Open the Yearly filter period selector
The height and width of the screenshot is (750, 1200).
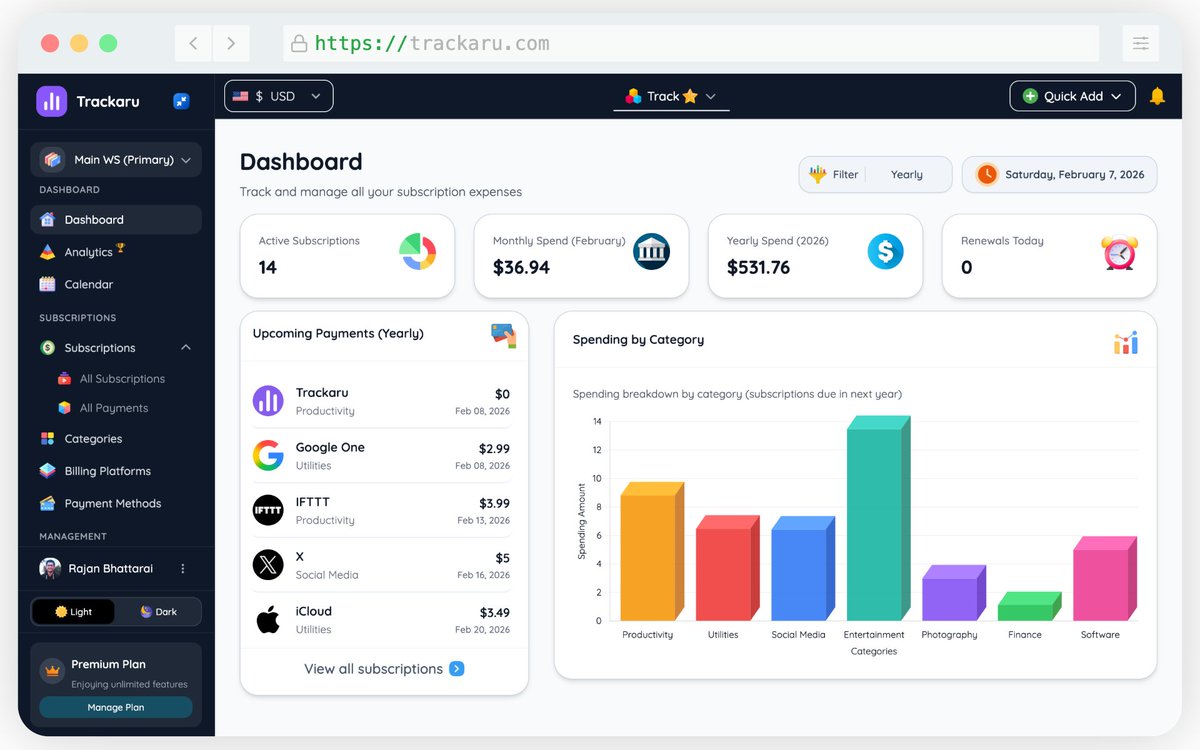click(907, 174)
